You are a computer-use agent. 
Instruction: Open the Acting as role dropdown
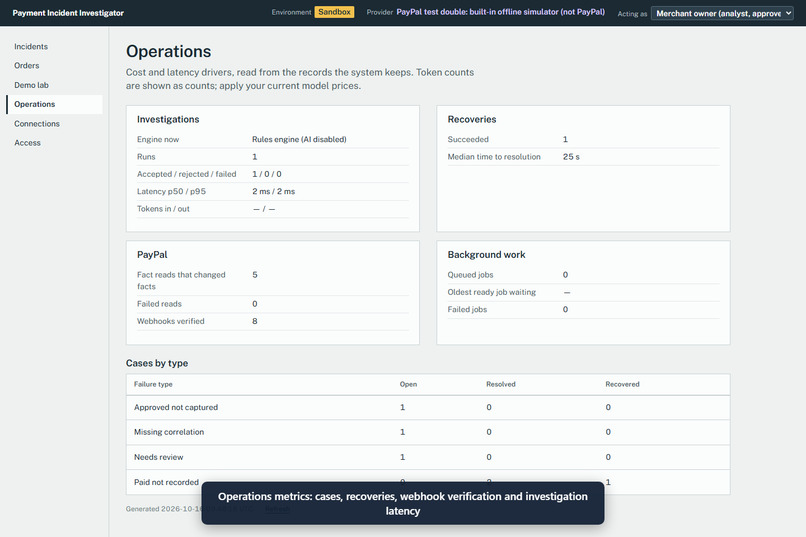pyautogui.click(x=722, y=13)
